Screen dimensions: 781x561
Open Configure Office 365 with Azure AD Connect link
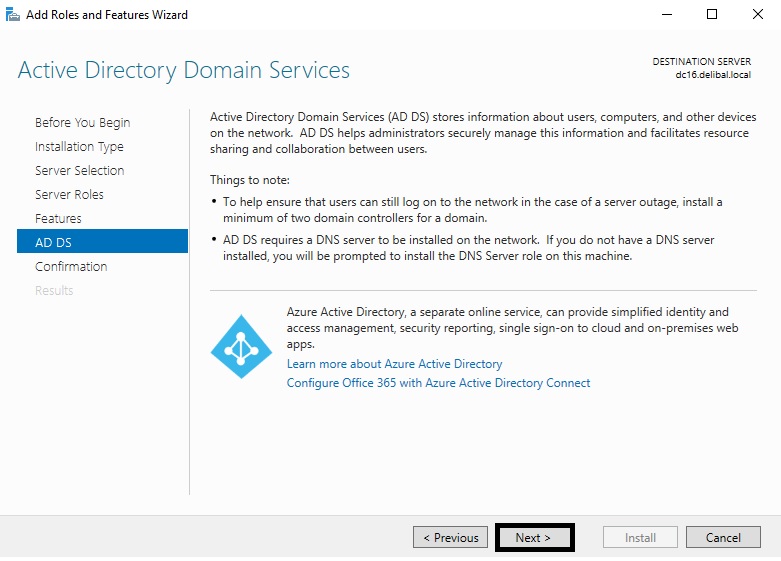438,383
